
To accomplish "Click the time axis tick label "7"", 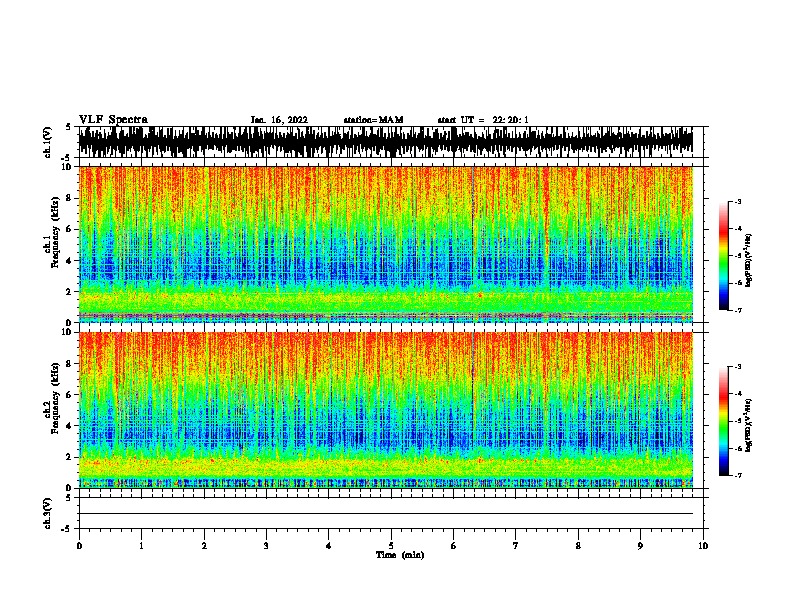I will [x=516, y=546].
